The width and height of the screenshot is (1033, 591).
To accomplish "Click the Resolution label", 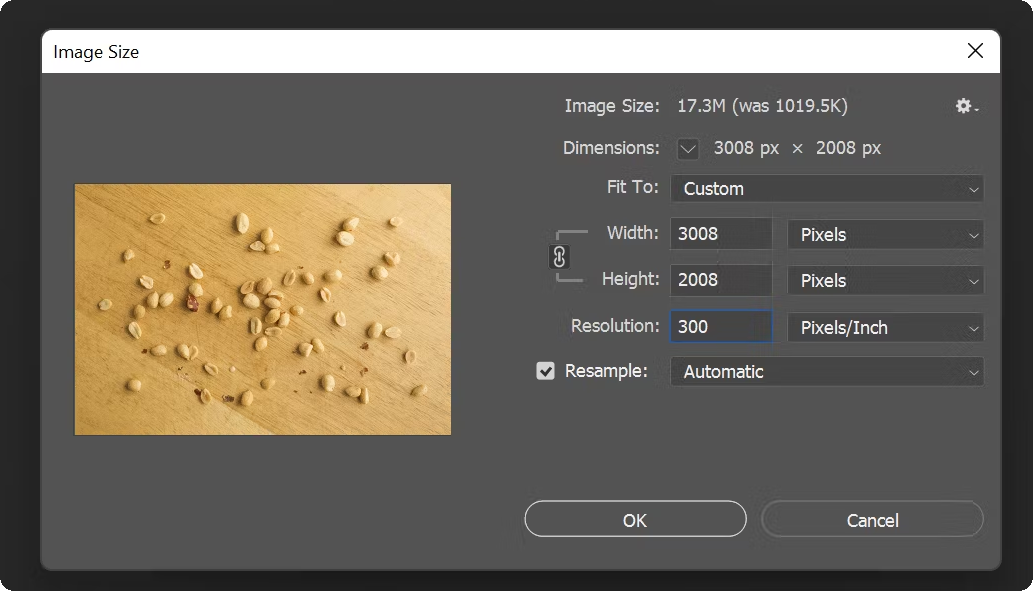I will [614, 326].
